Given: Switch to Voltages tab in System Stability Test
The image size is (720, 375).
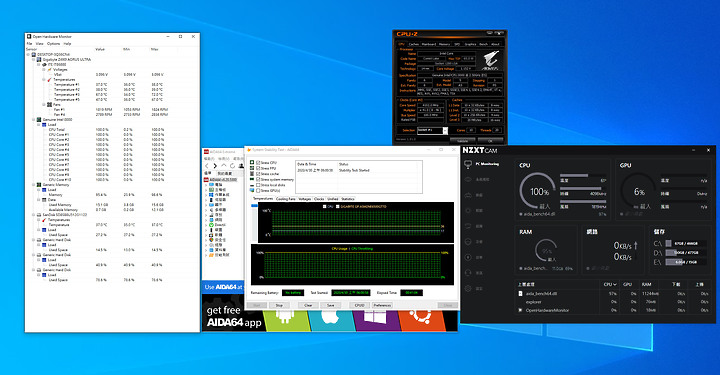Looking at the screenshot, I should pos(305,199).
